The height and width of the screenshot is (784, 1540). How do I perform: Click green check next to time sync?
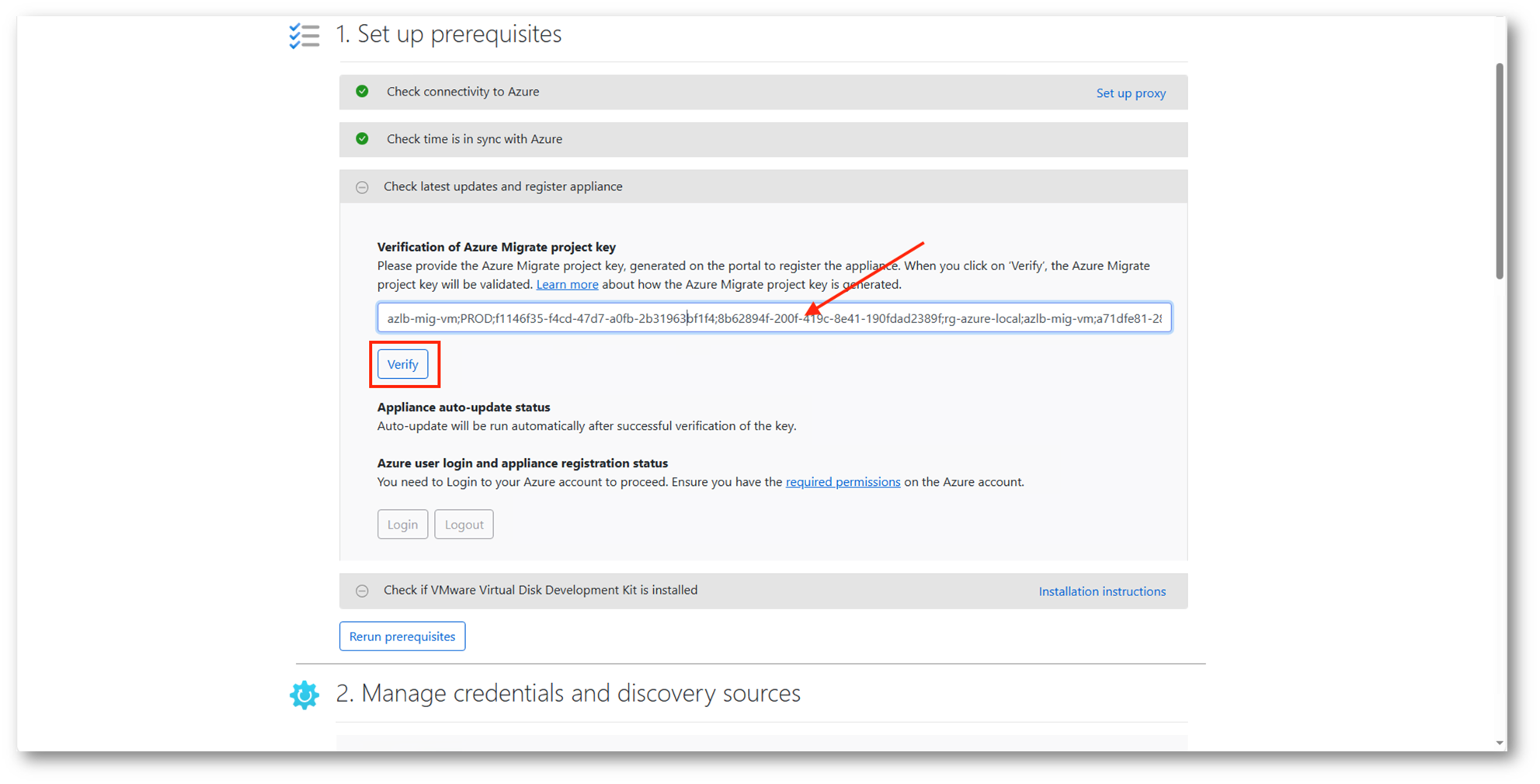click(362, 139)
